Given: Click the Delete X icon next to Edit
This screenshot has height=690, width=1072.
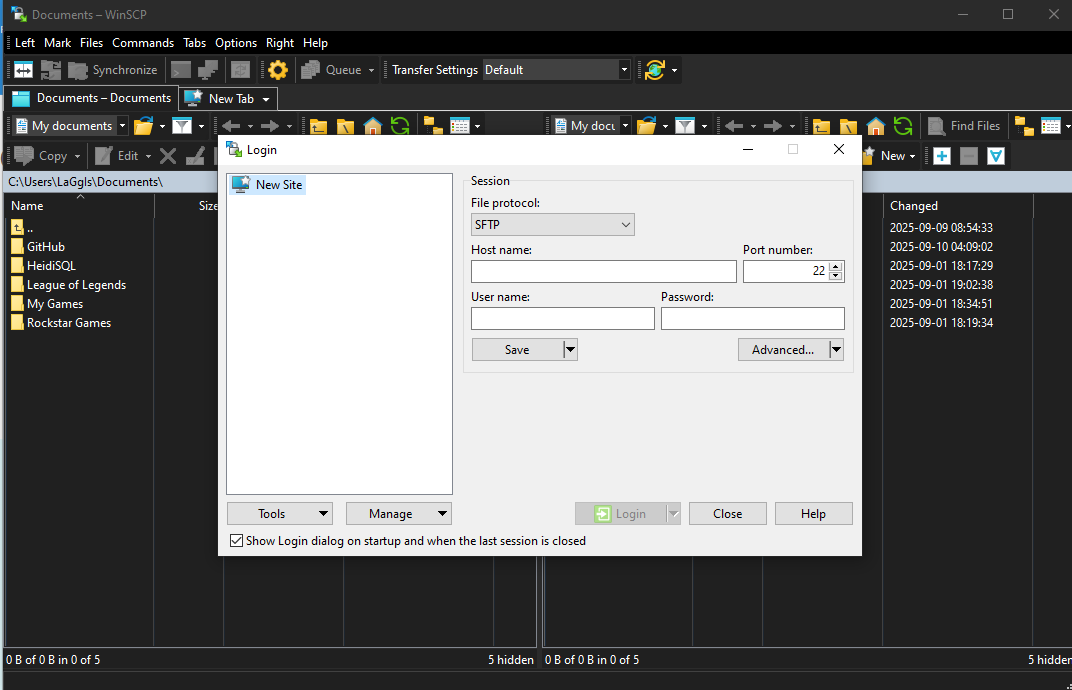Looking at the screenshot, I should point(168,156).
